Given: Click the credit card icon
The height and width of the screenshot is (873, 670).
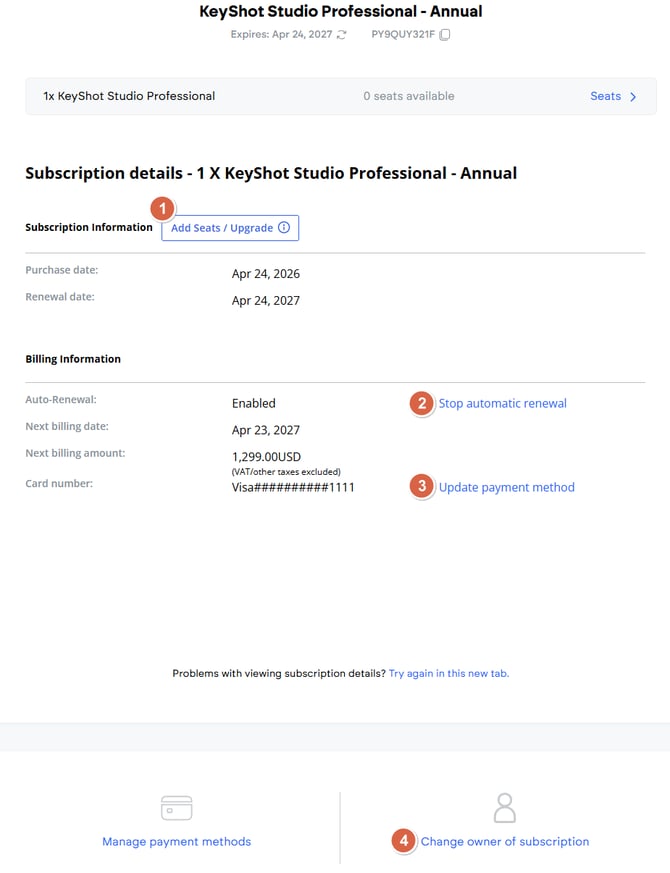Looking at the screenshot, I should [177, 808].
